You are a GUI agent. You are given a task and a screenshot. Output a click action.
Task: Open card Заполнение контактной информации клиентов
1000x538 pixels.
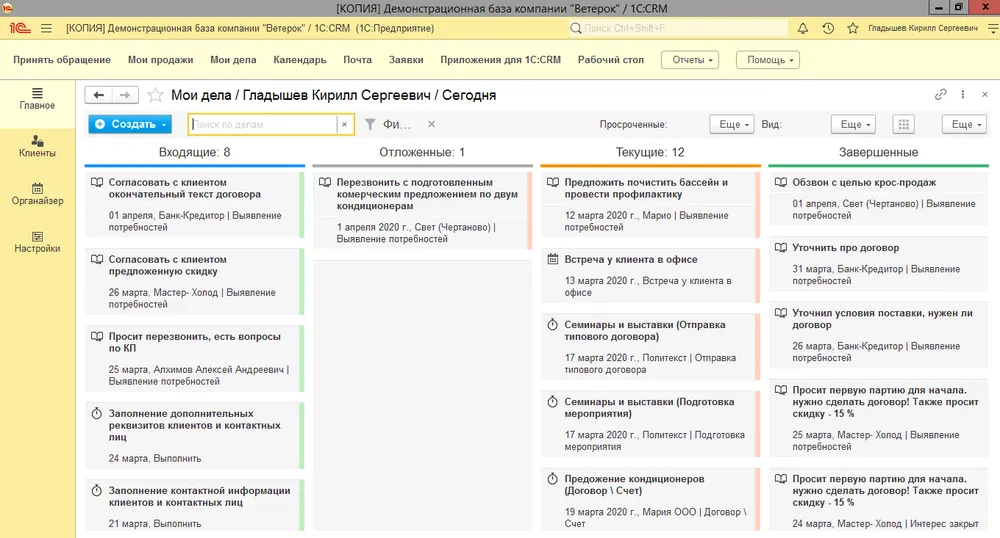[x=195, y=506]
